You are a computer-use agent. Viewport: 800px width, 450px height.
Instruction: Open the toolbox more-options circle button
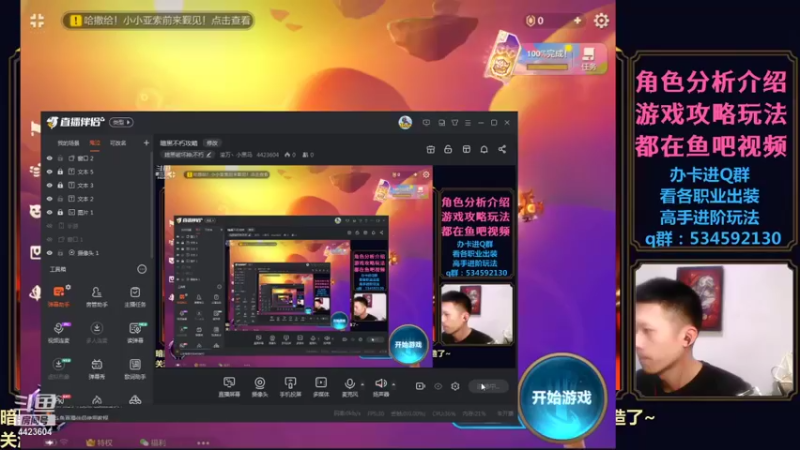142,269
